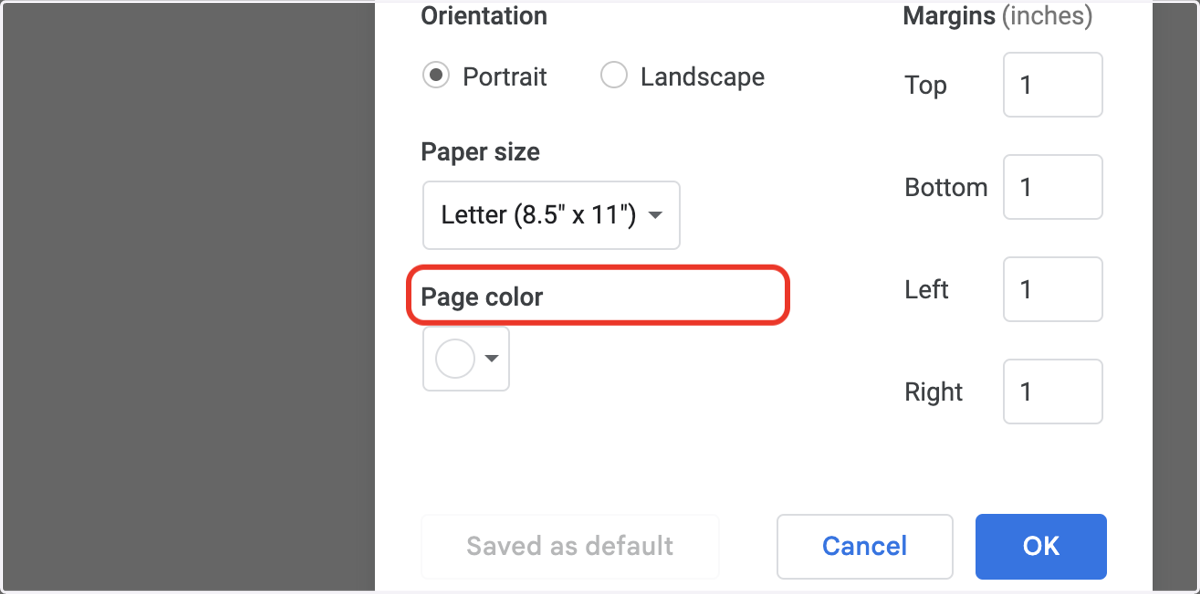Click the Right margin input field

click(x=1053, y=391)
